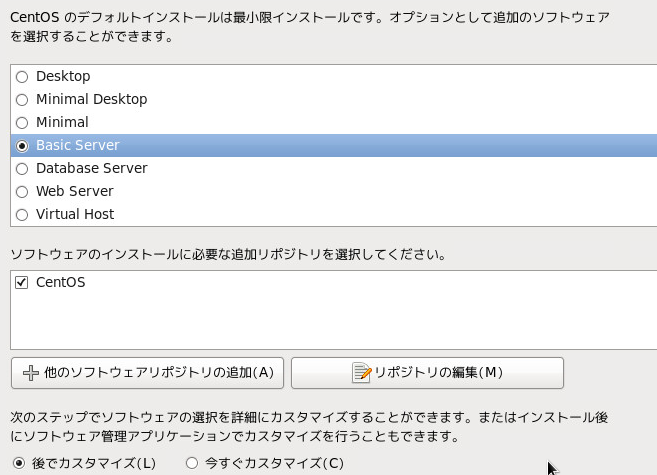Select the Desktop radio button

point(22,77)
